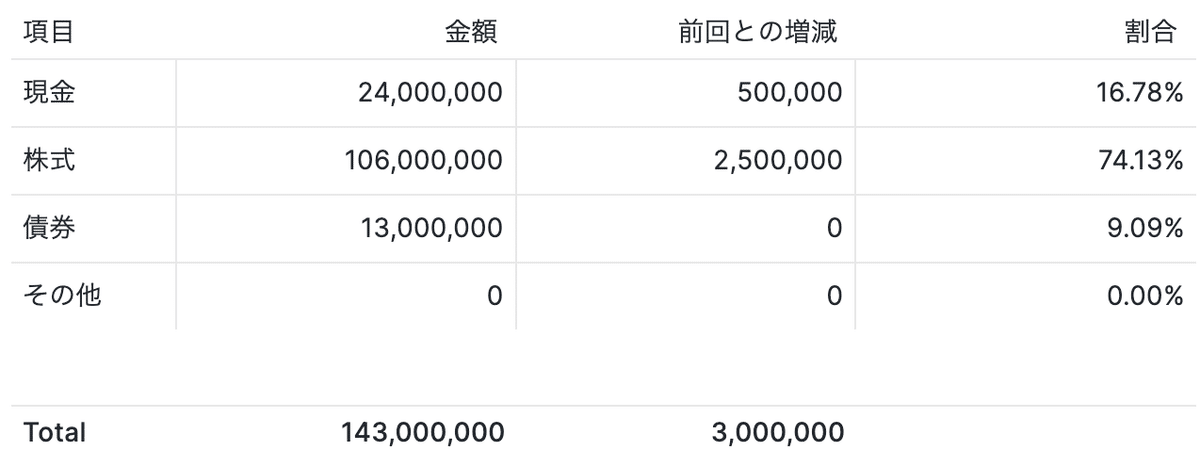Select the Total row label
The height and width of the screenshot is (463, 1200).
tap(55, 432)
